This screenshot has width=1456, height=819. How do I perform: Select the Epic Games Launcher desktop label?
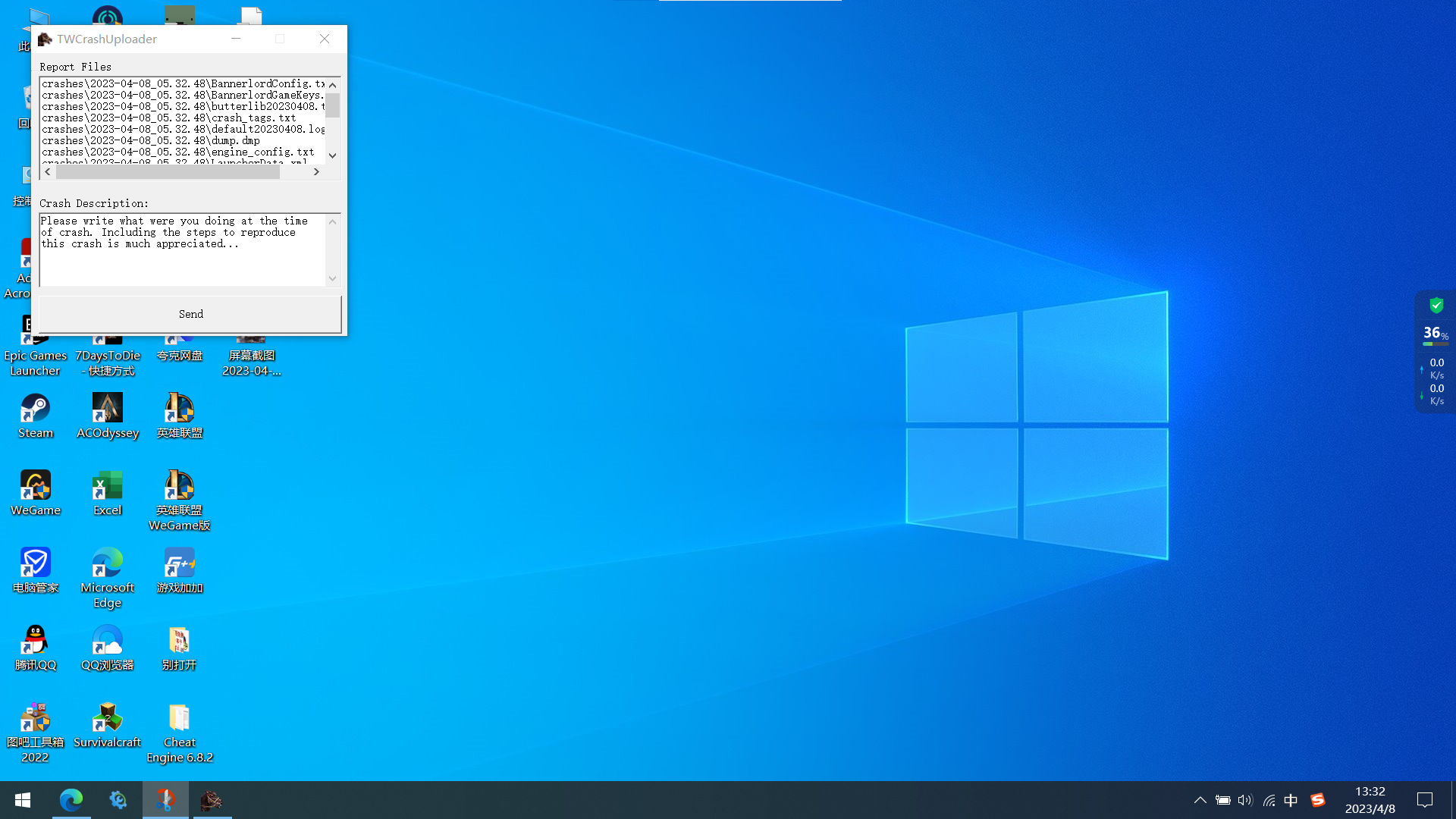pyautogui.click(x=35, y=363)
